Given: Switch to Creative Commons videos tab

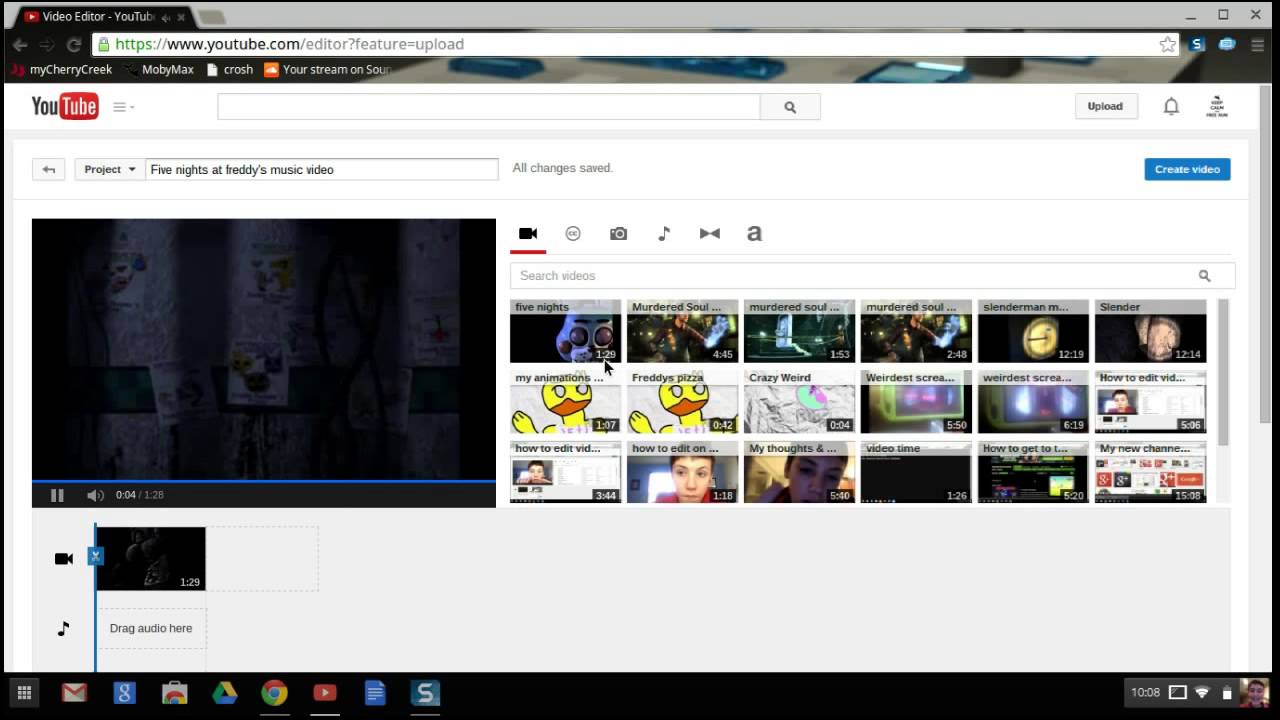Looking at the screenshot, I should click(x=573, y=234).
